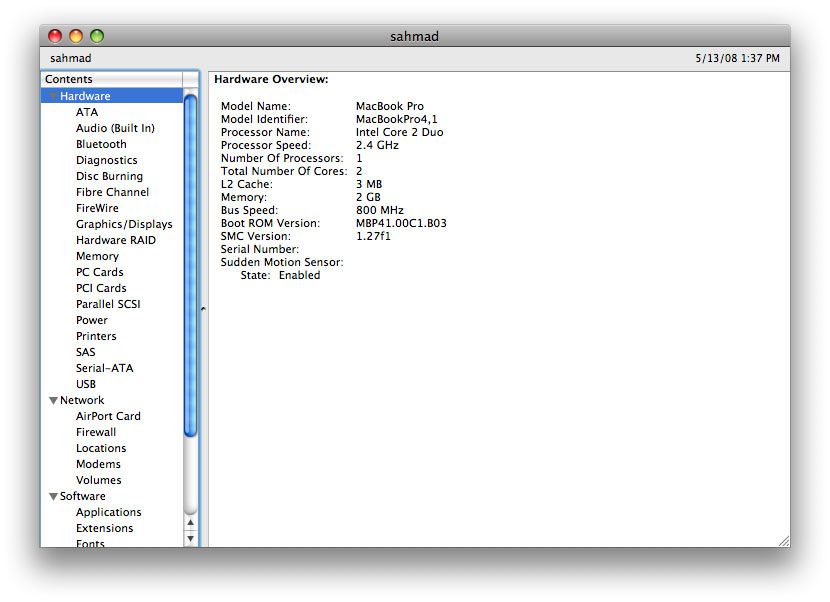Click the Bus Speed value 800 MHz
Viewport: 830px width, 602px height.
[380, 210]
